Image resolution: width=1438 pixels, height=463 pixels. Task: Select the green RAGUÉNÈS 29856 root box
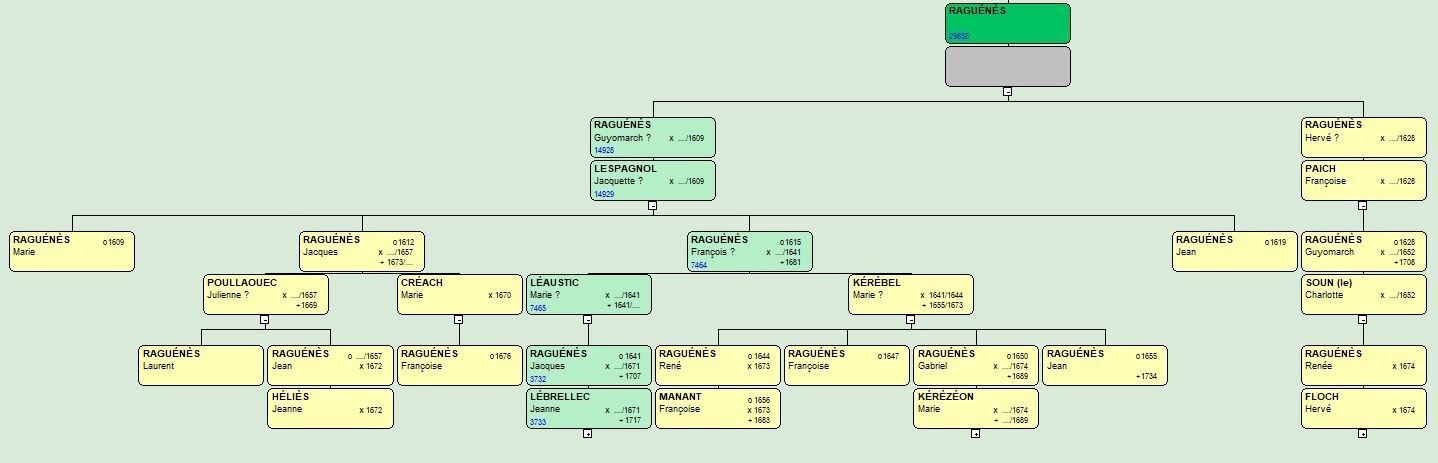coord(1007,23)
